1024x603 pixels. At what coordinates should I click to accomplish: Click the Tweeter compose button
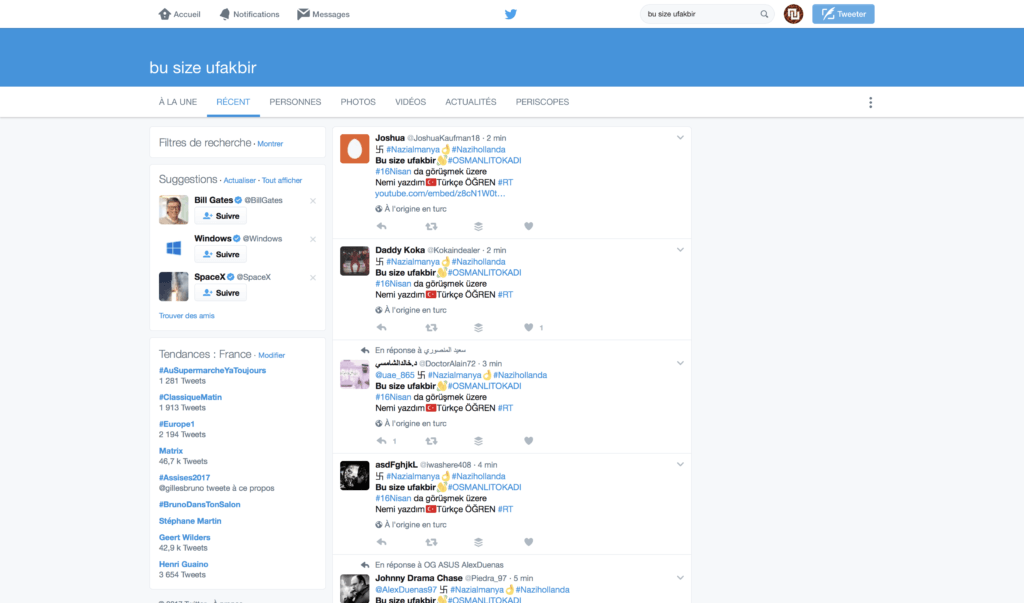coord(843,14)
